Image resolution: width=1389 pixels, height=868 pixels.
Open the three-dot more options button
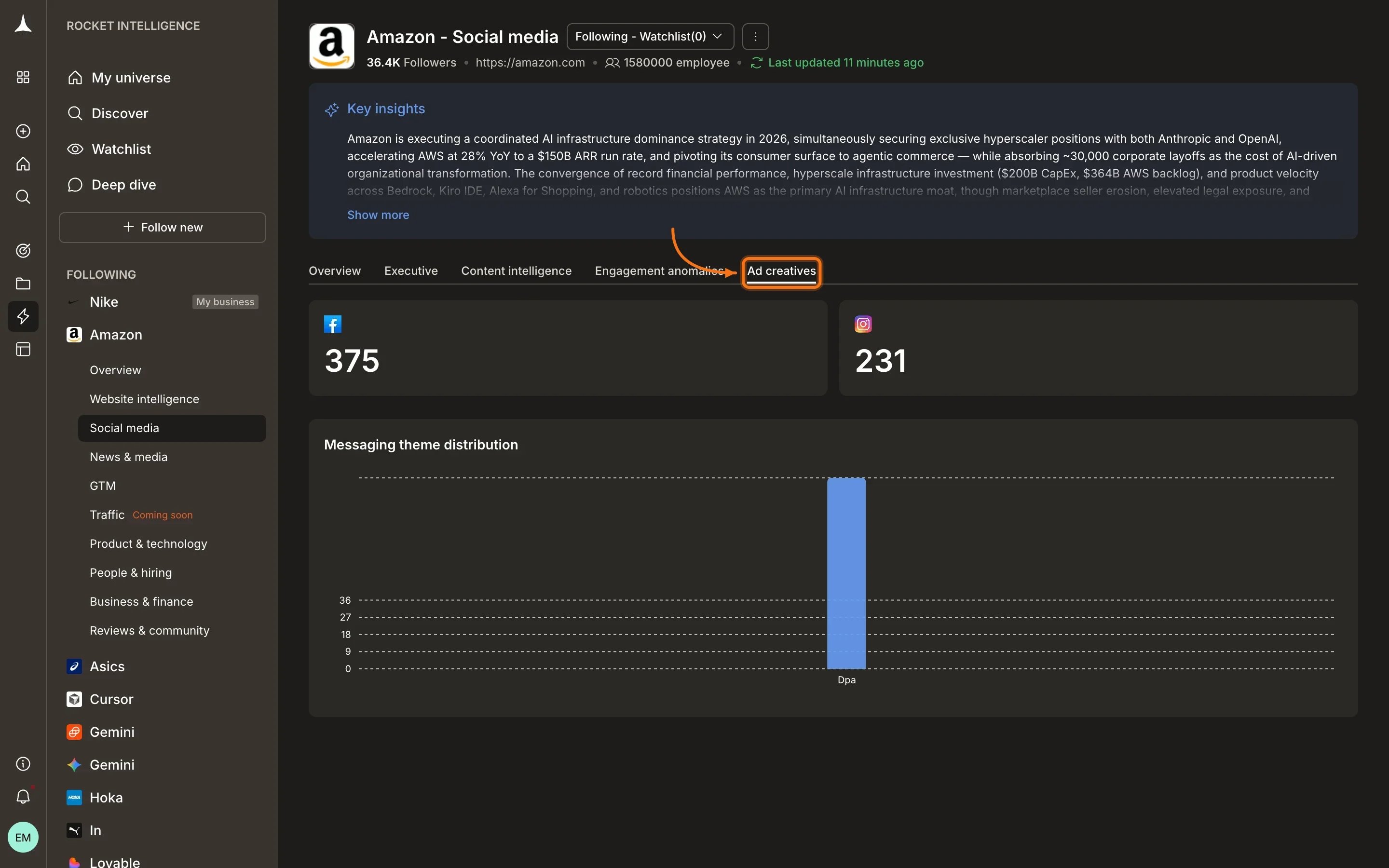(x=755, y=37)
